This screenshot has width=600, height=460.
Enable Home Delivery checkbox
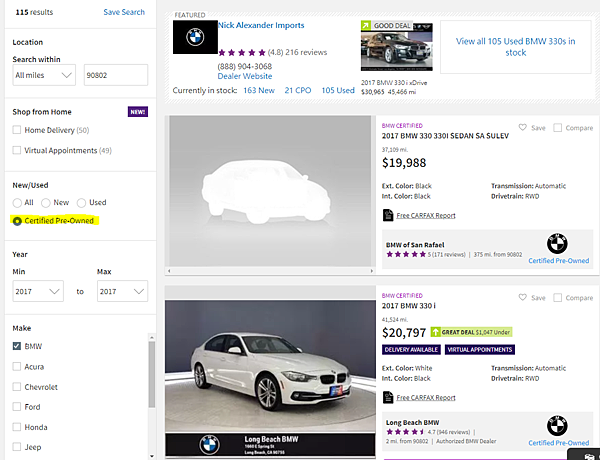tap(16, 130)
